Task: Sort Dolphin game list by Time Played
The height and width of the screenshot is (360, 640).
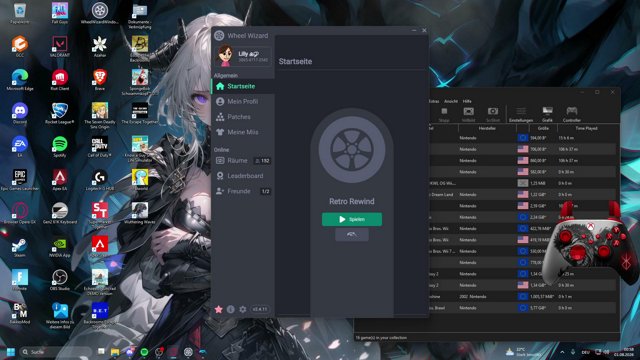Action: coord(586,128)
